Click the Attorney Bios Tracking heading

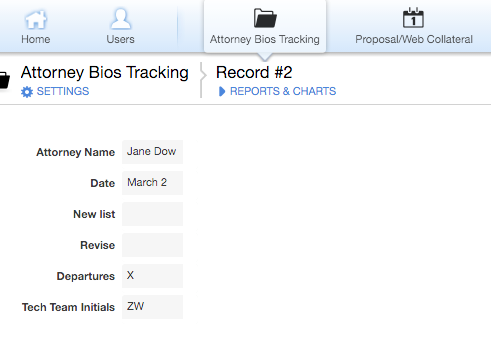(105, 72)
